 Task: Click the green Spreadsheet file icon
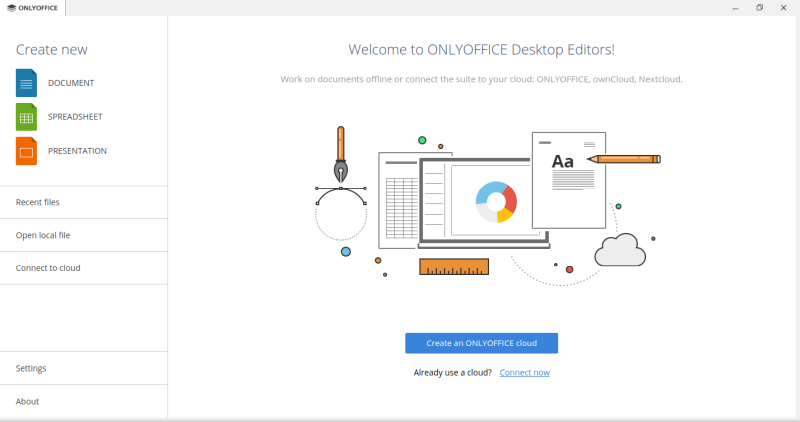[26, 117]
